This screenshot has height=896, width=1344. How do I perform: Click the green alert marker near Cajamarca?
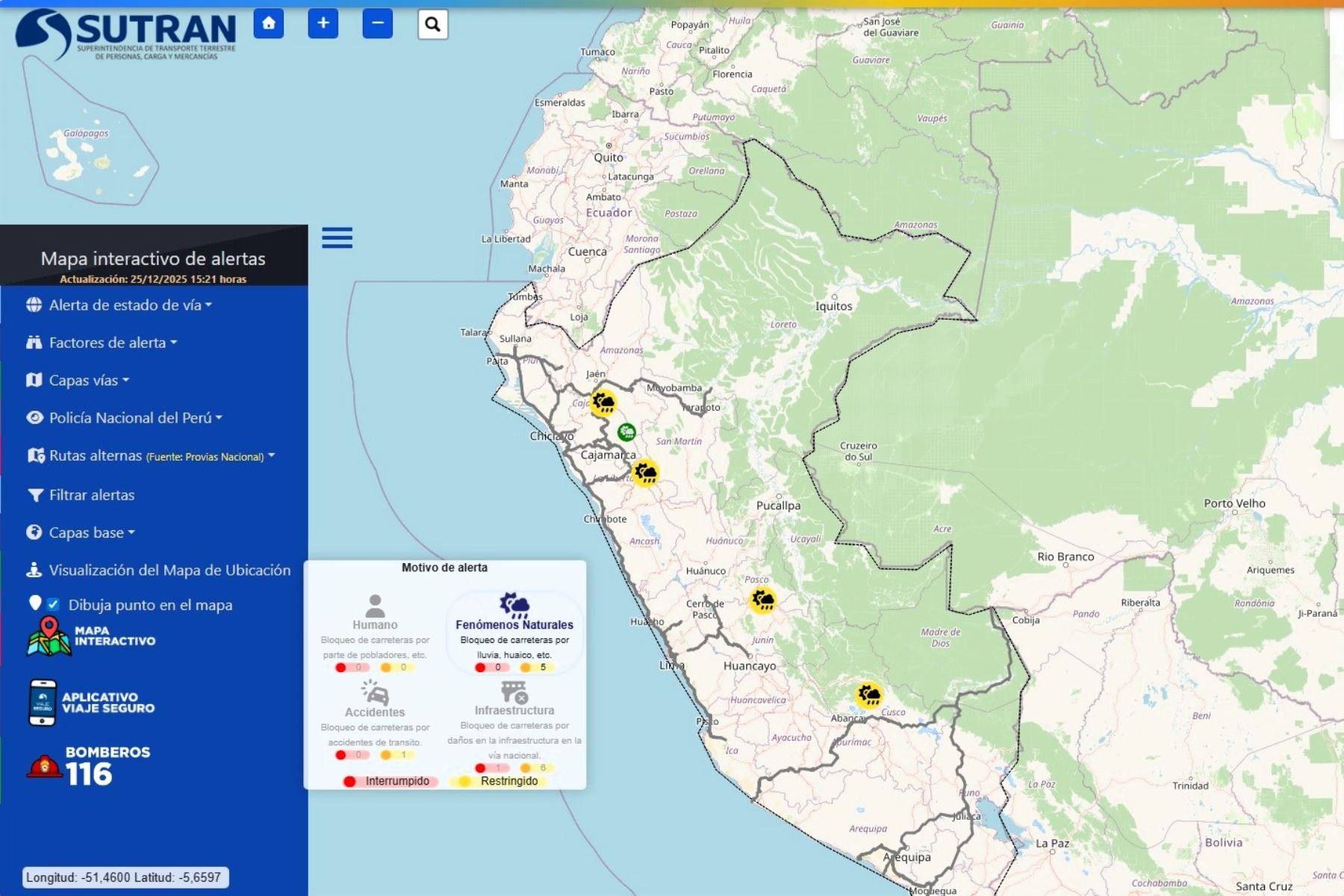coord(626,432)
